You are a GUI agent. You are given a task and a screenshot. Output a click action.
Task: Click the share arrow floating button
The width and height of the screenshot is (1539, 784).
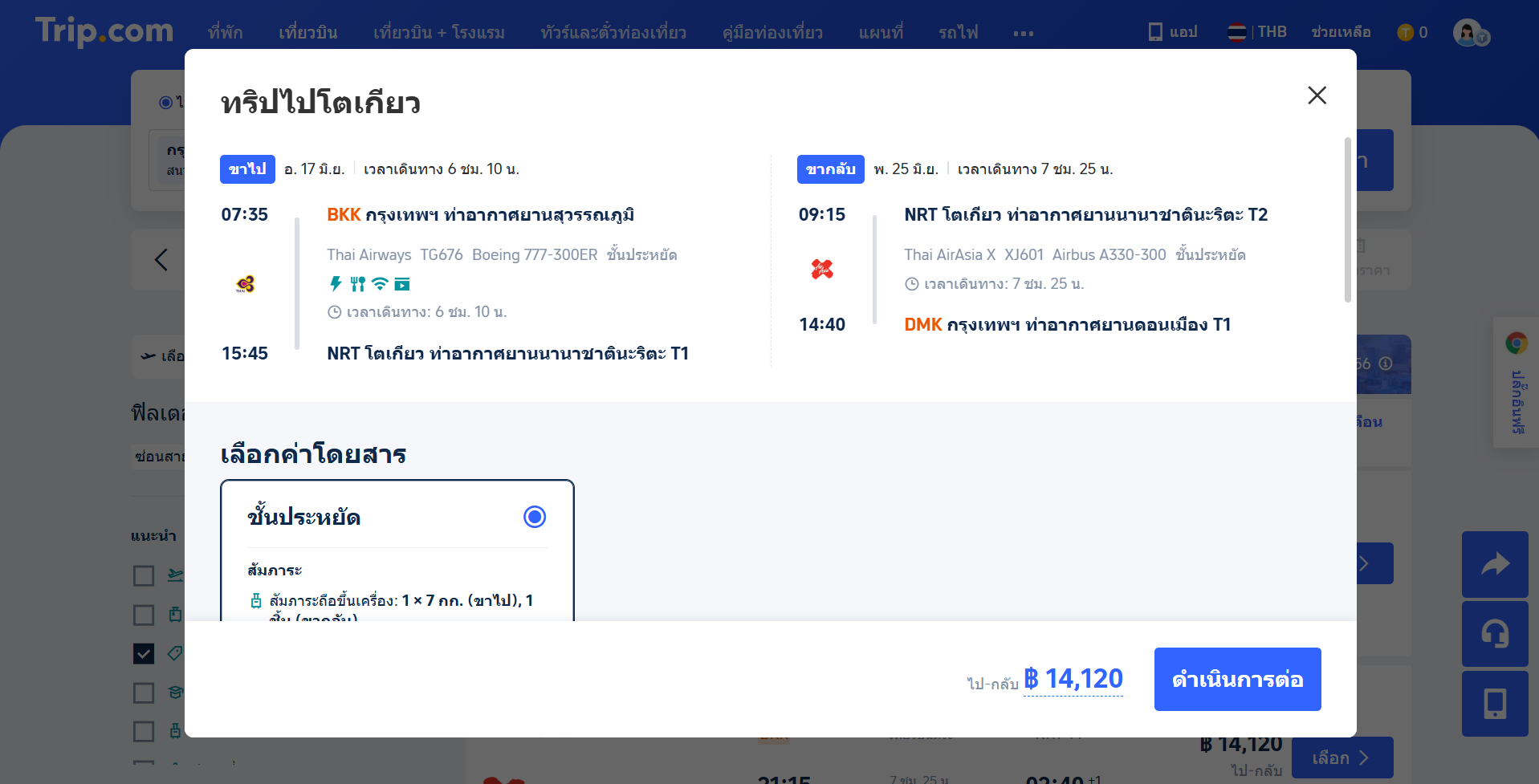coord(1495,564)
